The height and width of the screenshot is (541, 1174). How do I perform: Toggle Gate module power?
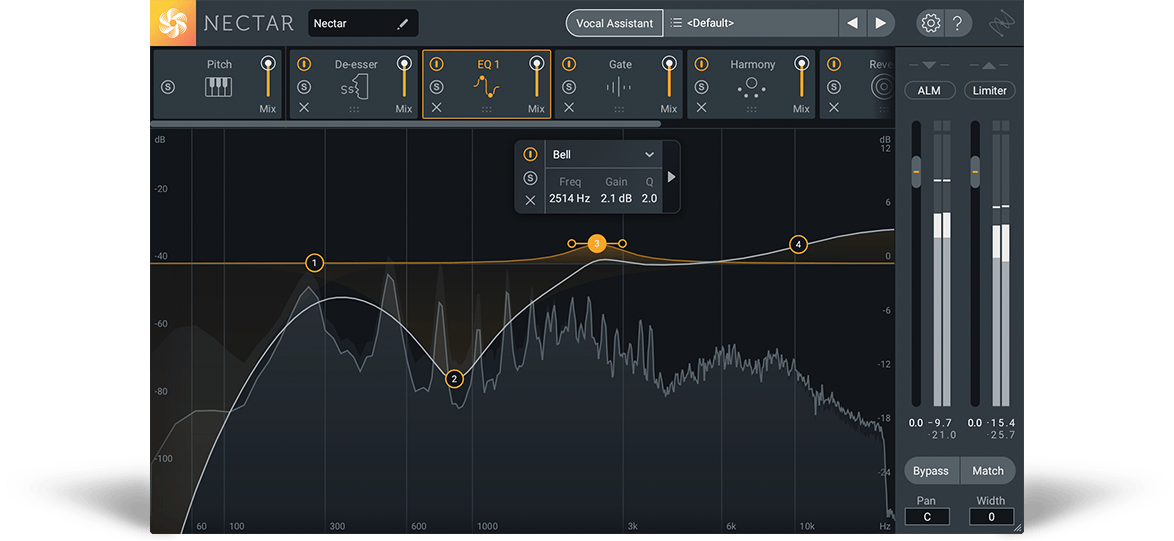click(569, 64)
